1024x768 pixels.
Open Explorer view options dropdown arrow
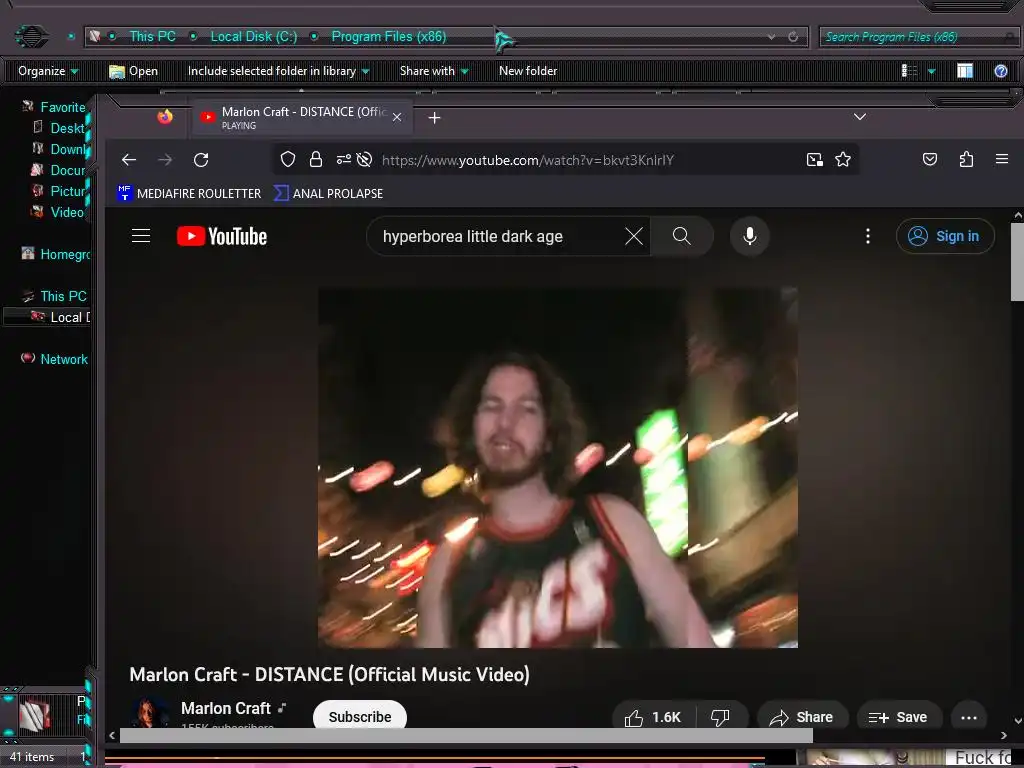click(x=931, y=71)
